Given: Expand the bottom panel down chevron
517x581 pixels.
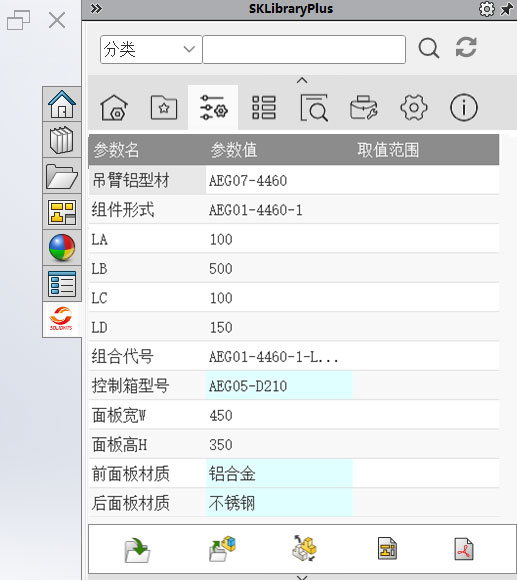Looking at the screenshot, I should [302, 578].
